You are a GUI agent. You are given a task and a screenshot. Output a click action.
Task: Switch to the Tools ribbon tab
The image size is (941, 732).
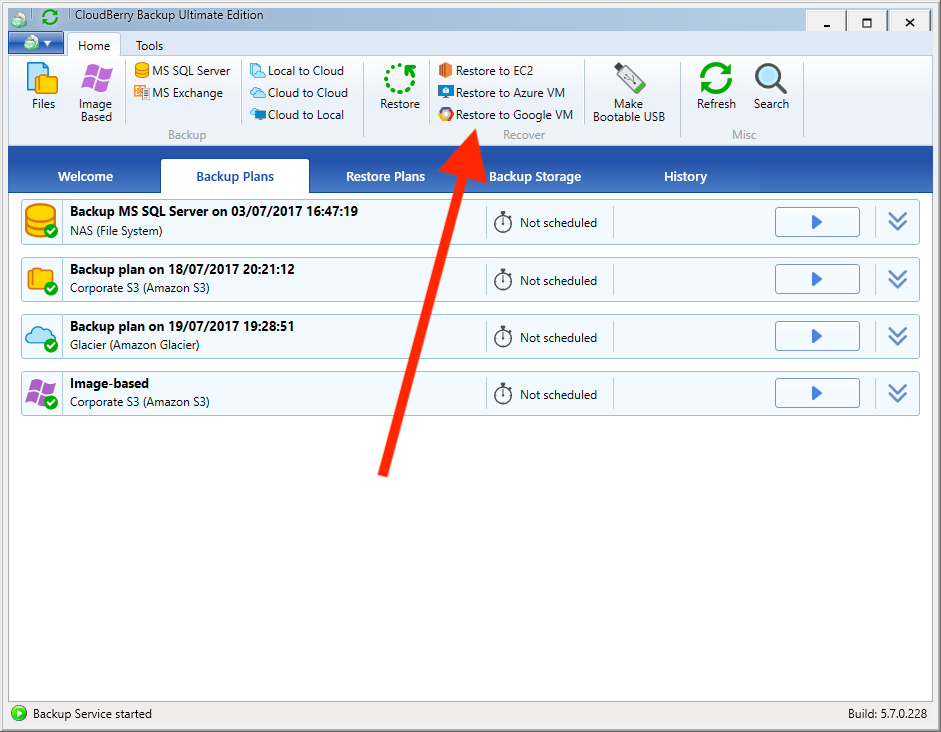pyautogui.click(x=149, y=46)
